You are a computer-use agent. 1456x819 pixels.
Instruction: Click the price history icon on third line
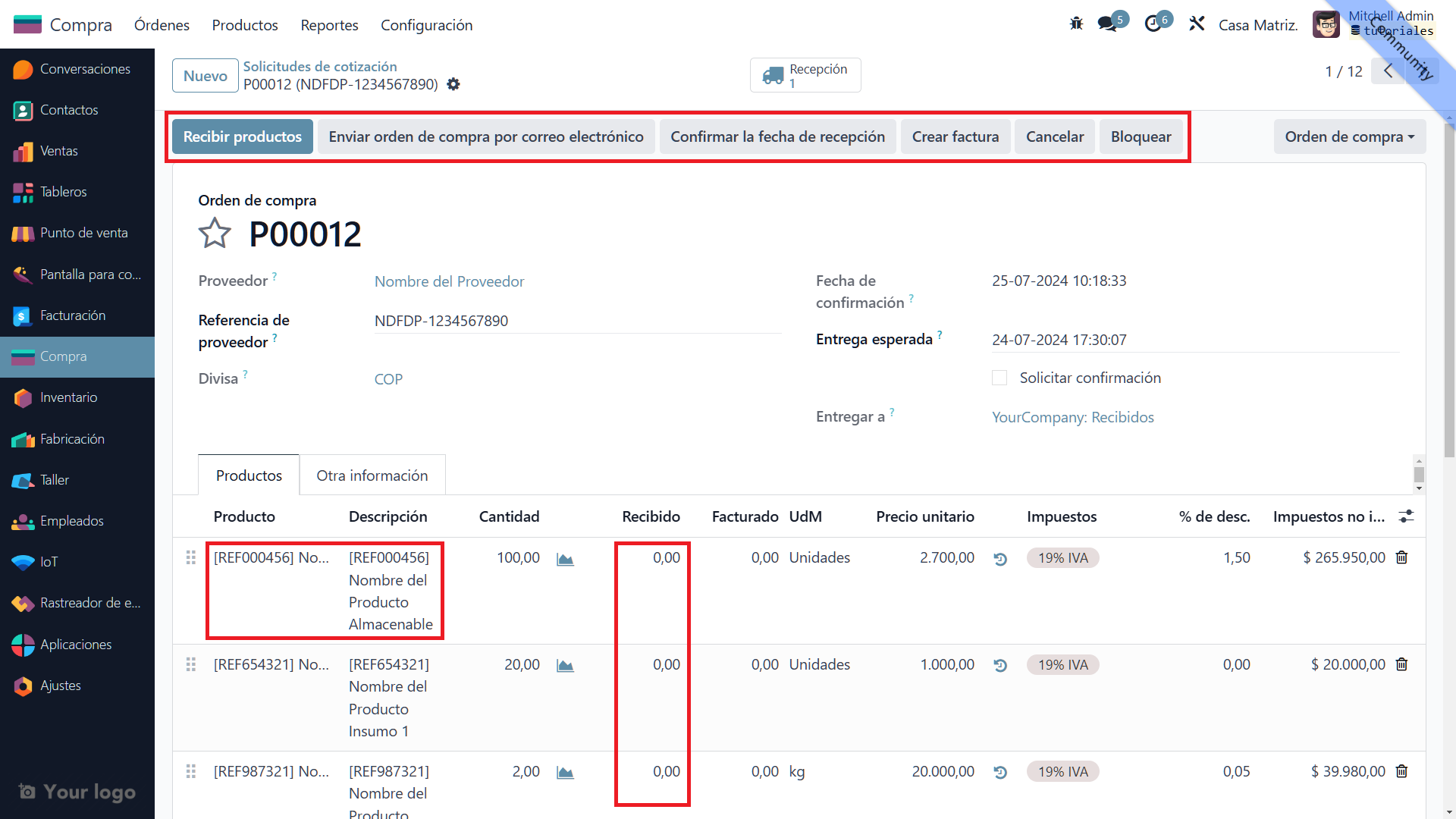[1000, 773]
